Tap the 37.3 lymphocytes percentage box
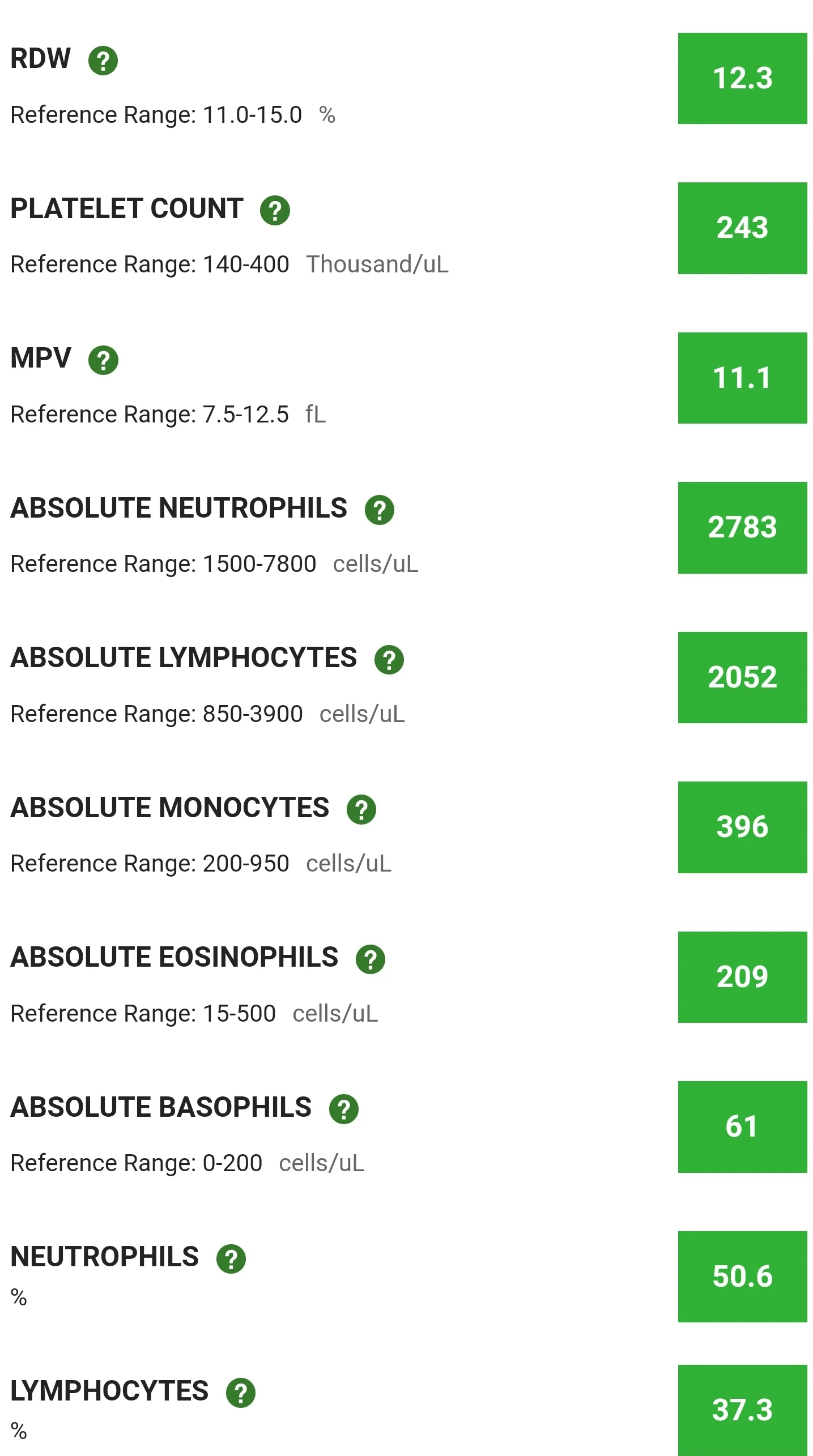Screen dimensions: 813x1456 point(742,1410)
